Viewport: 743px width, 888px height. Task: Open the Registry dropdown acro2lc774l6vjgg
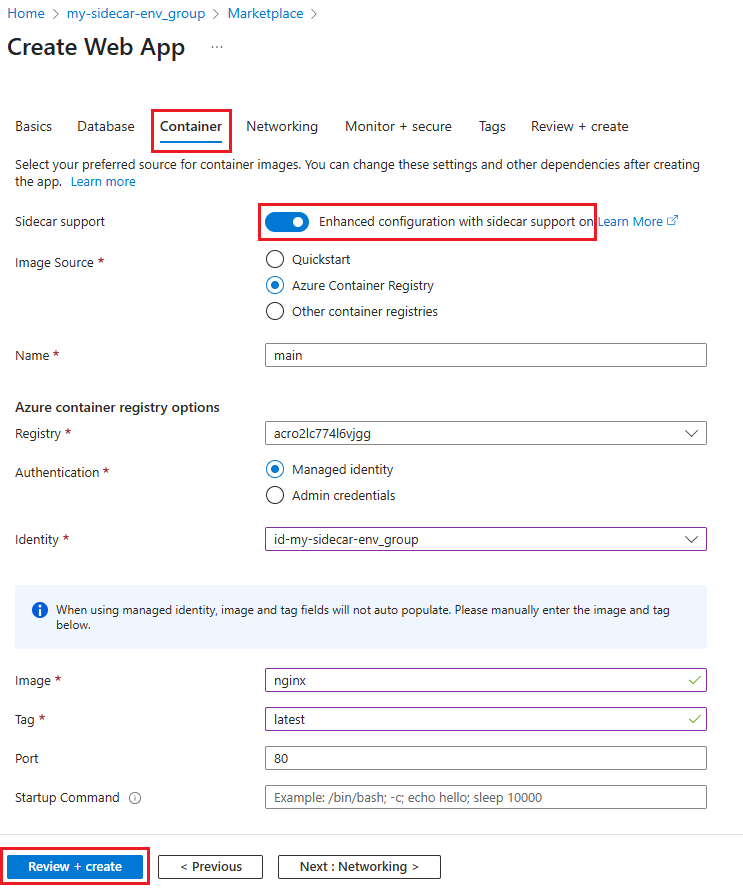click(x=485, y=433)
